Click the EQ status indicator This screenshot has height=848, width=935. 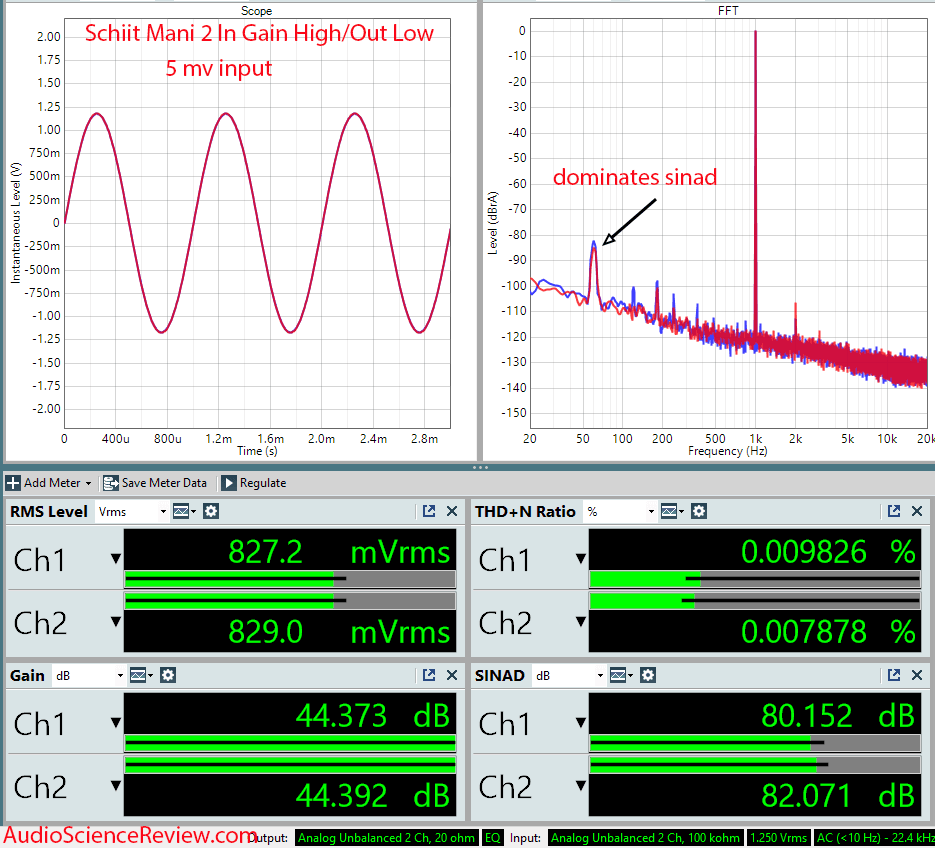pyautogui.click(x=493, y=838)
